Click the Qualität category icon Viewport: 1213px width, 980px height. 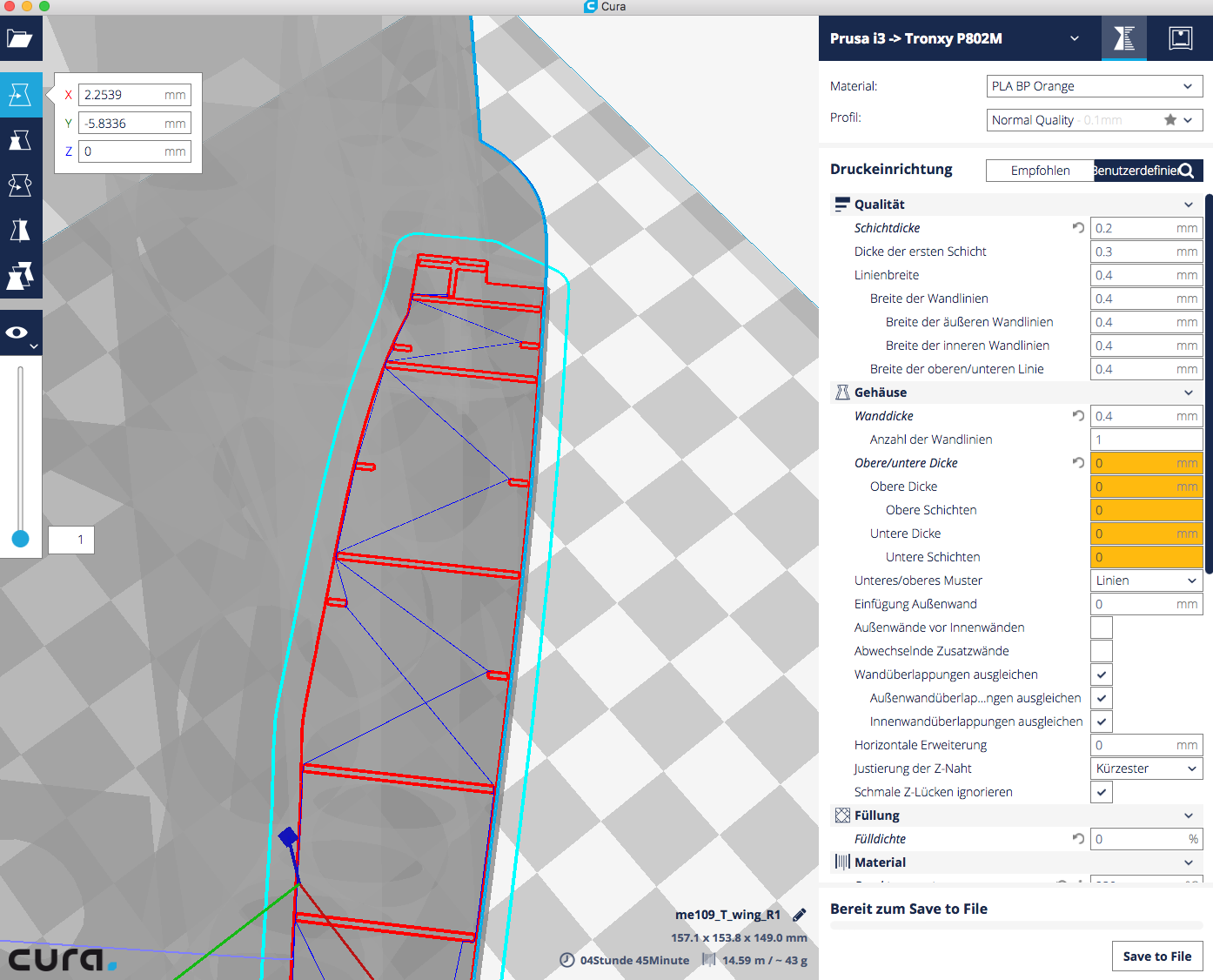[841, 205]
